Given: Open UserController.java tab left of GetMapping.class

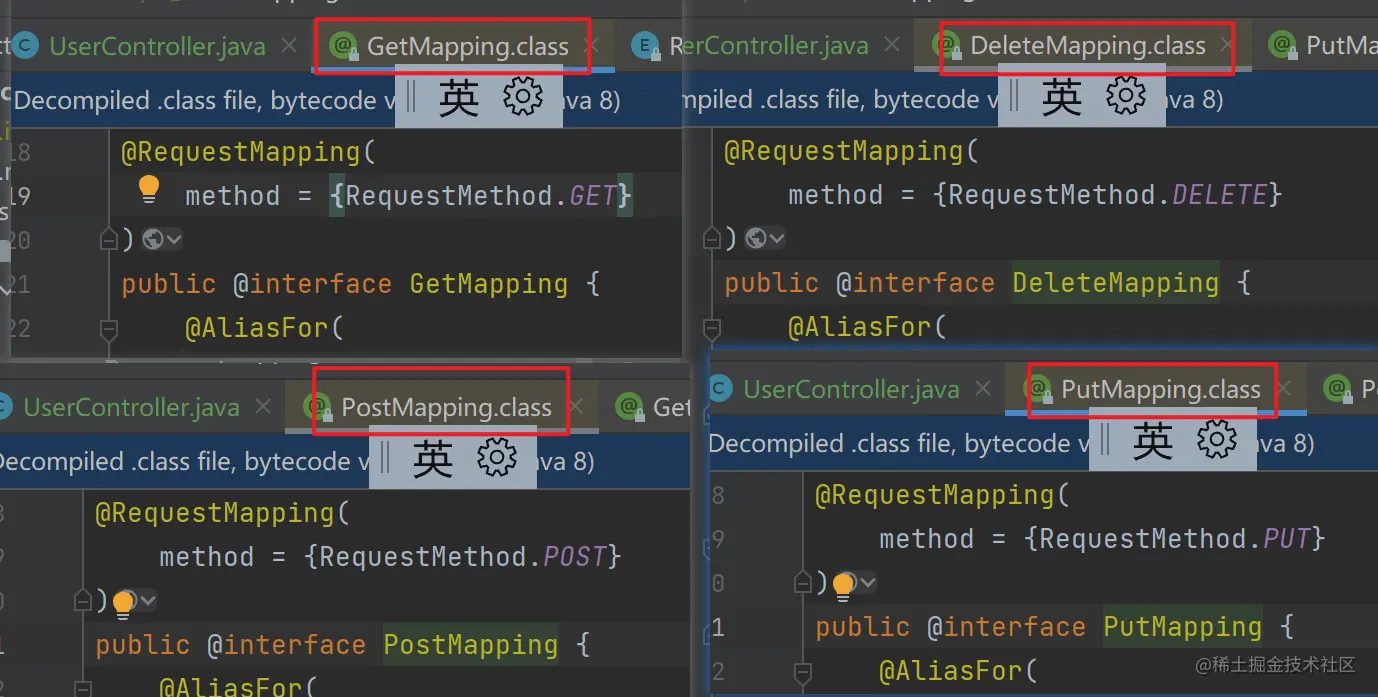Looking at the screenshot, I should (157, 46).
